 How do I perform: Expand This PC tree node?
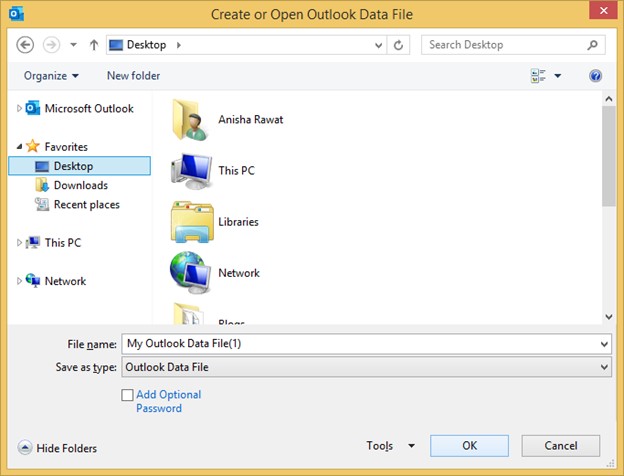pos(19,242)
